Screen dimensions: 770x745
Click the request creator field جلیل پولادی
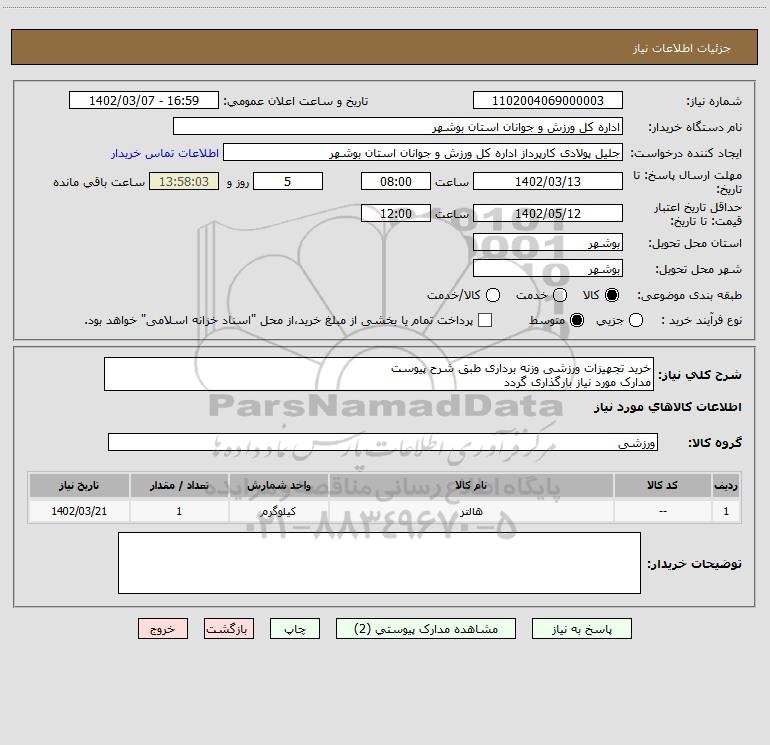click(423, 153)
